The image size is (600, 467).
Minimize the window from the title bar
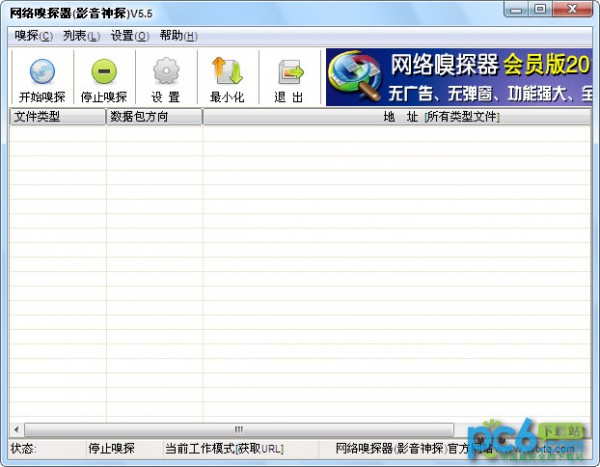point(516,9)
